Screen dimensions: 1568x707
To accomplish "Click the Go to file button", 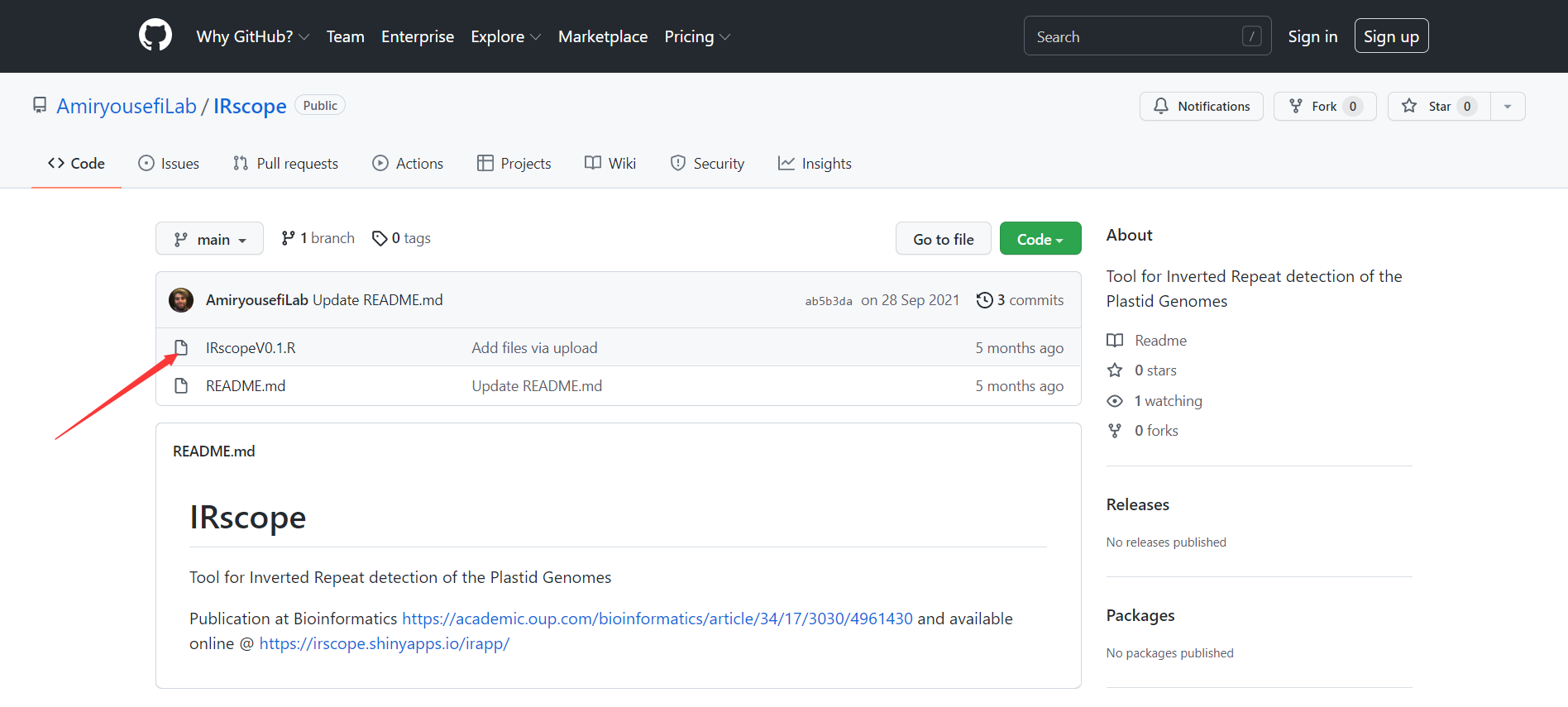I will (943, 239).
